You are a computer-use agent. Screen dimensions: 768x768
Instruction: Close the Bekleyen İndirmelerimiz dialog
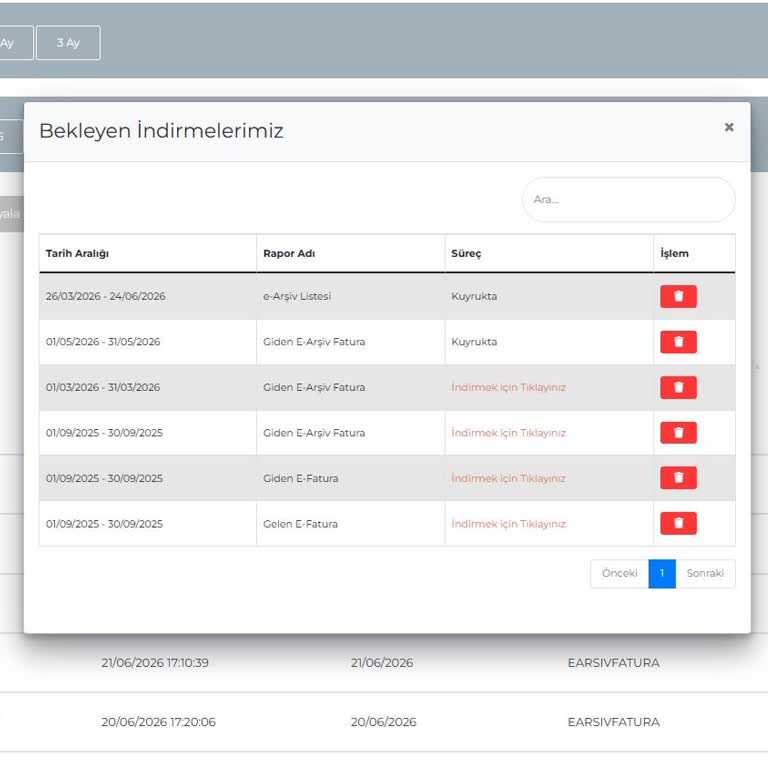coord(729,127)
